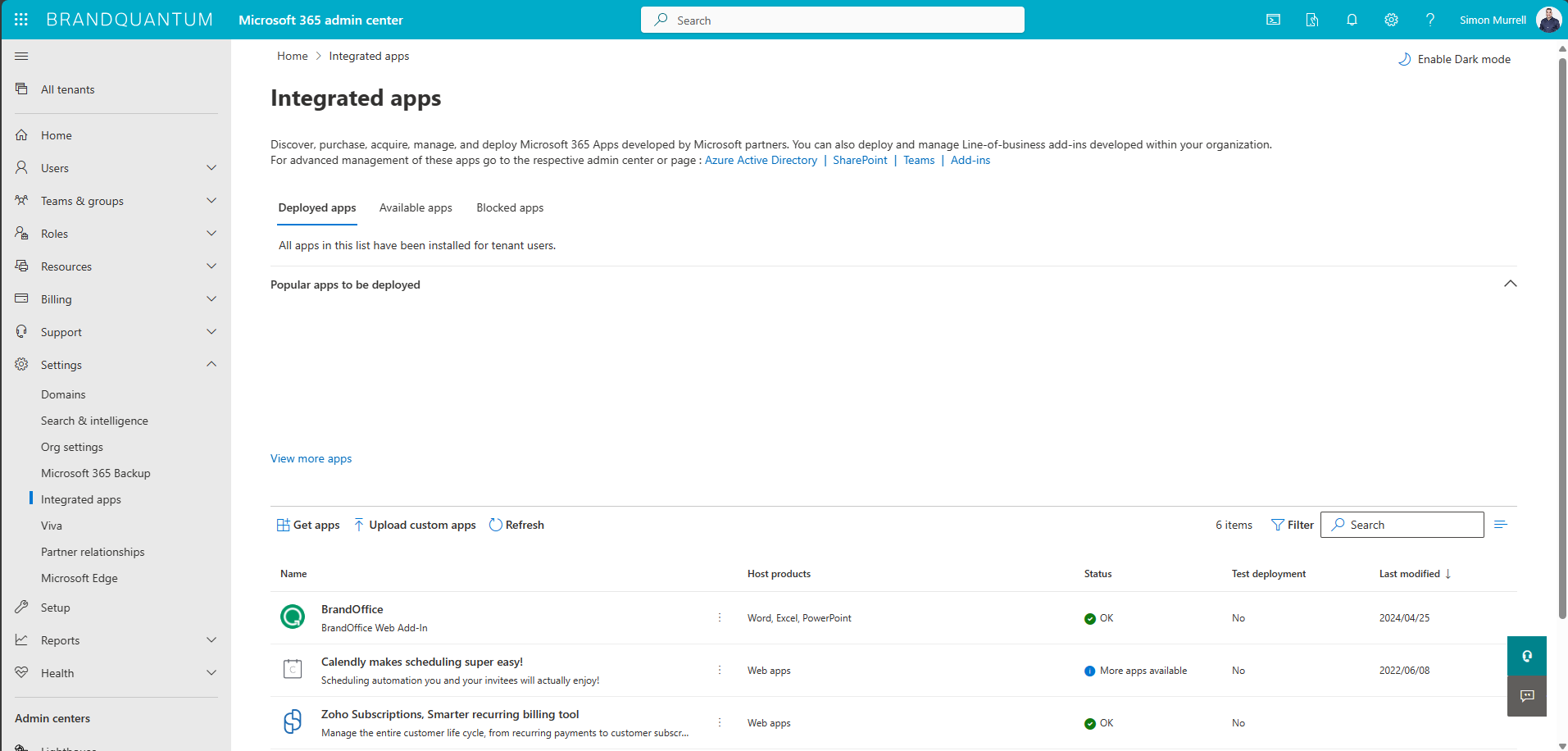Open Microsoft Edge in sidebar

point(80,578)
